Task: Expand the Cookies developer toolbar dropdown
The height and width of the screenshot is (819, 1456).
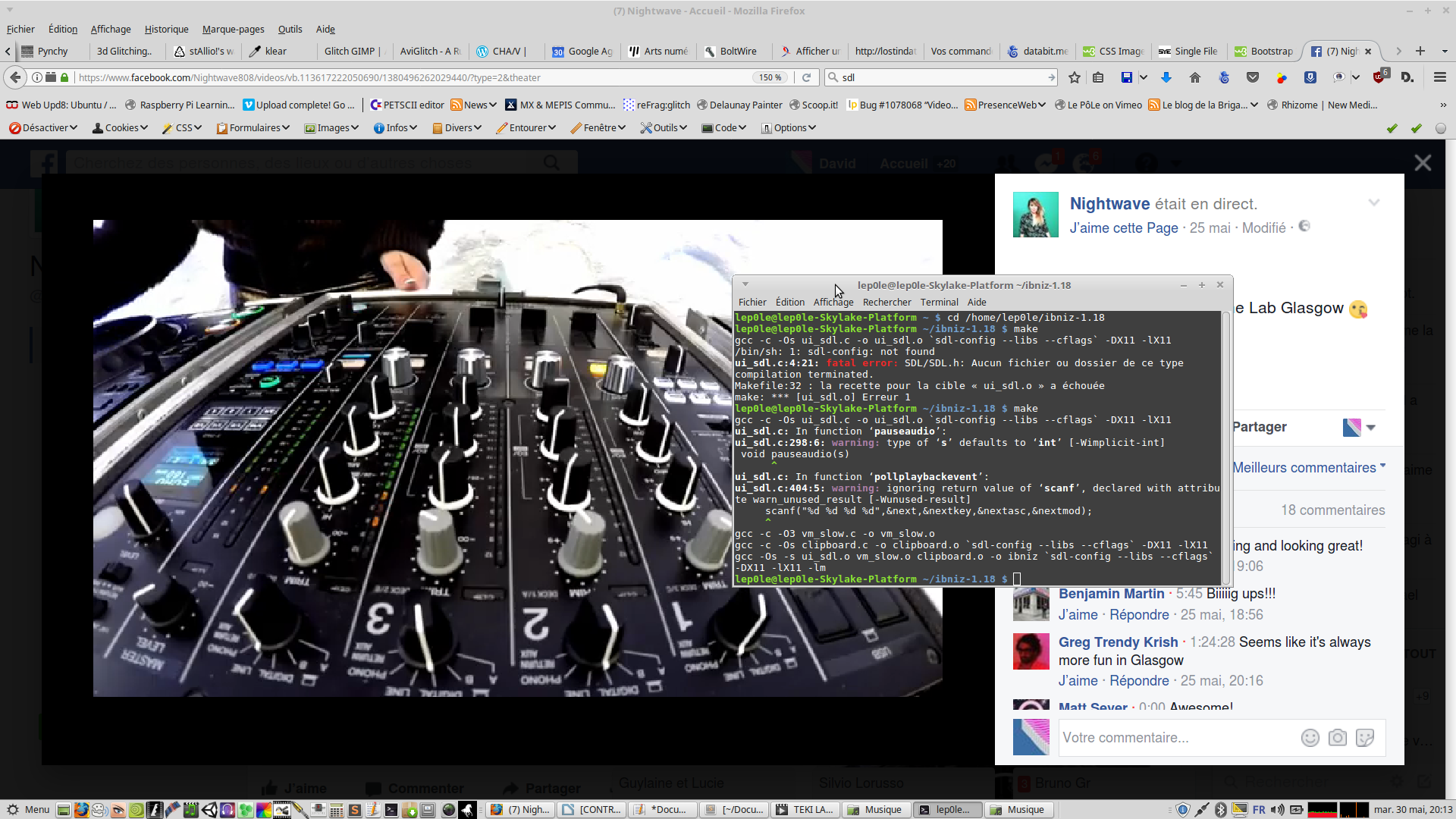Action: (x=120, y=127)
